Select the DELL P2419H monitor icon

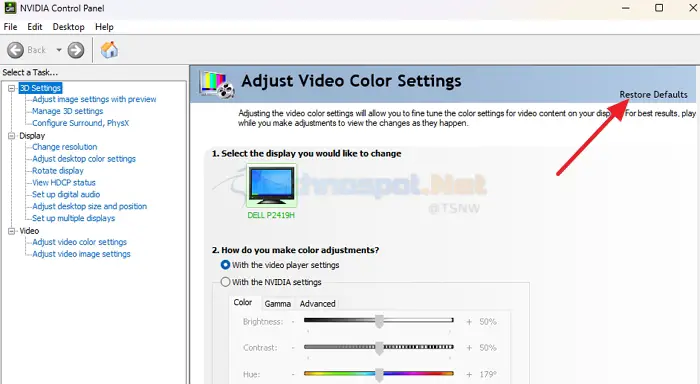click(271, 185)
